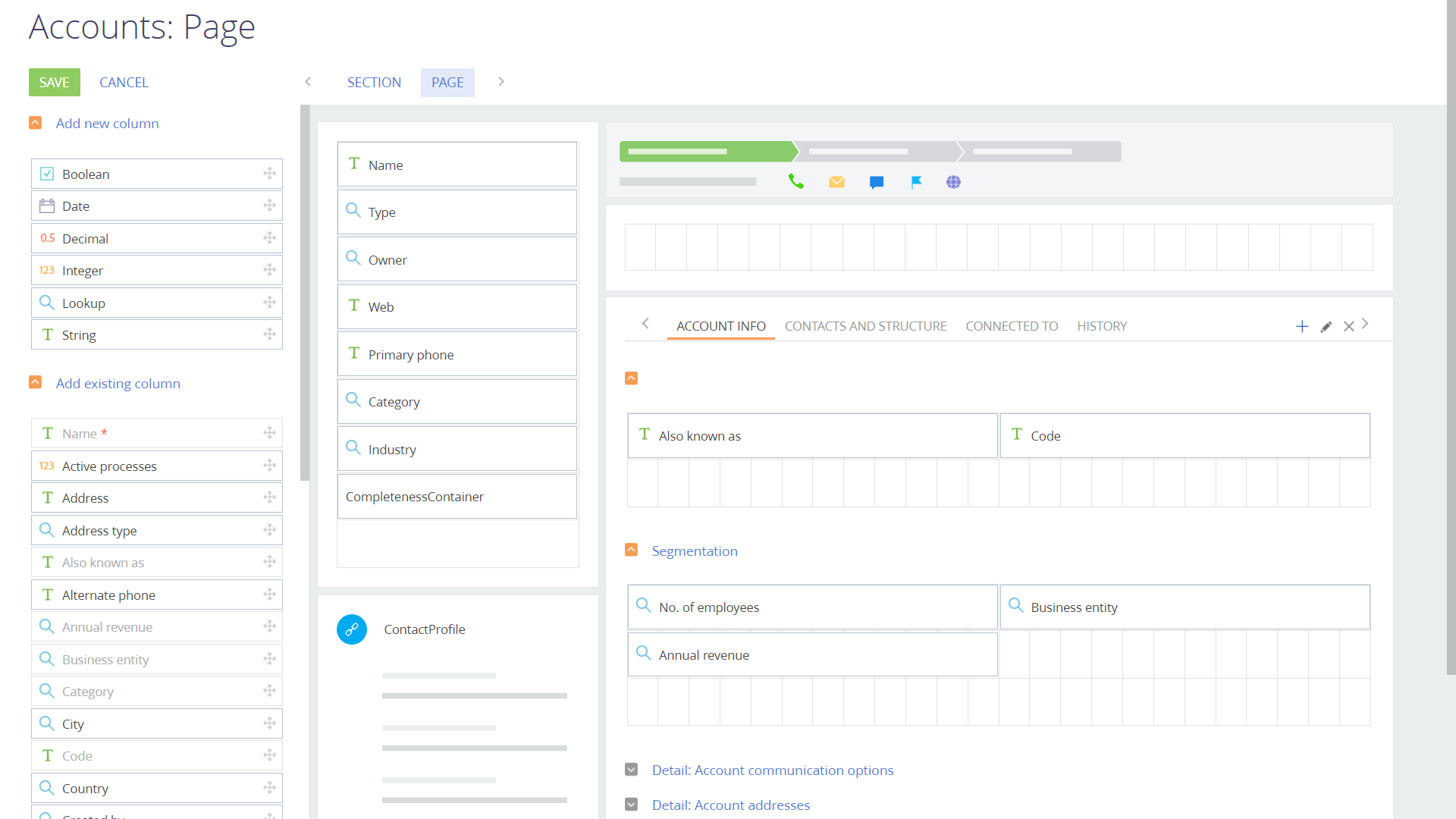Click the ContactProfile link icon
The height and width of the screenshot is (819, 1456).
click(x=351, y=629)
